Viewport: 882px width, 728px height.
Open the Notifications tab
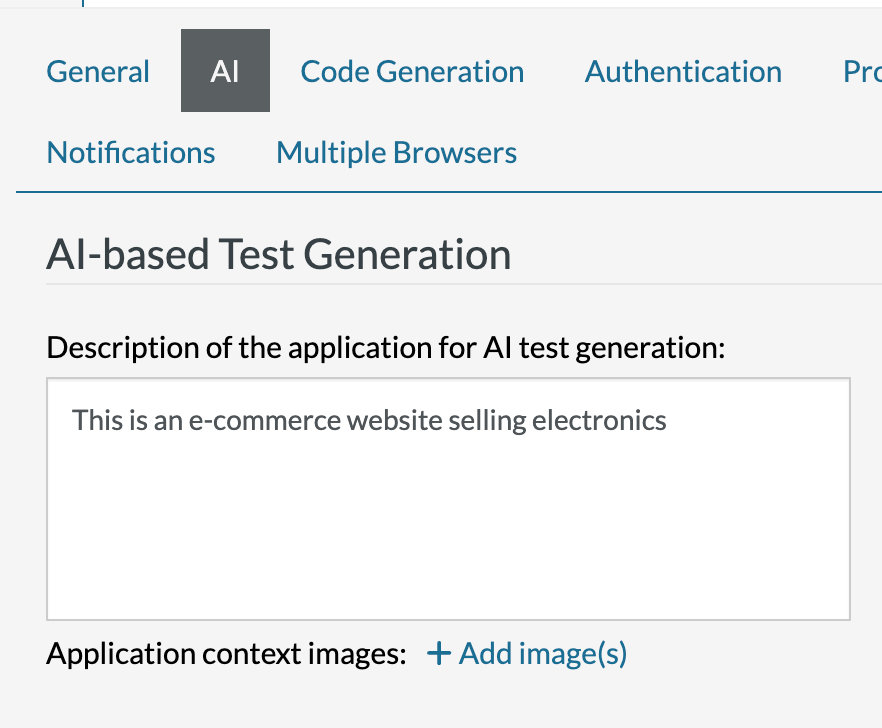pyautogui.click(x=131, y=153)
